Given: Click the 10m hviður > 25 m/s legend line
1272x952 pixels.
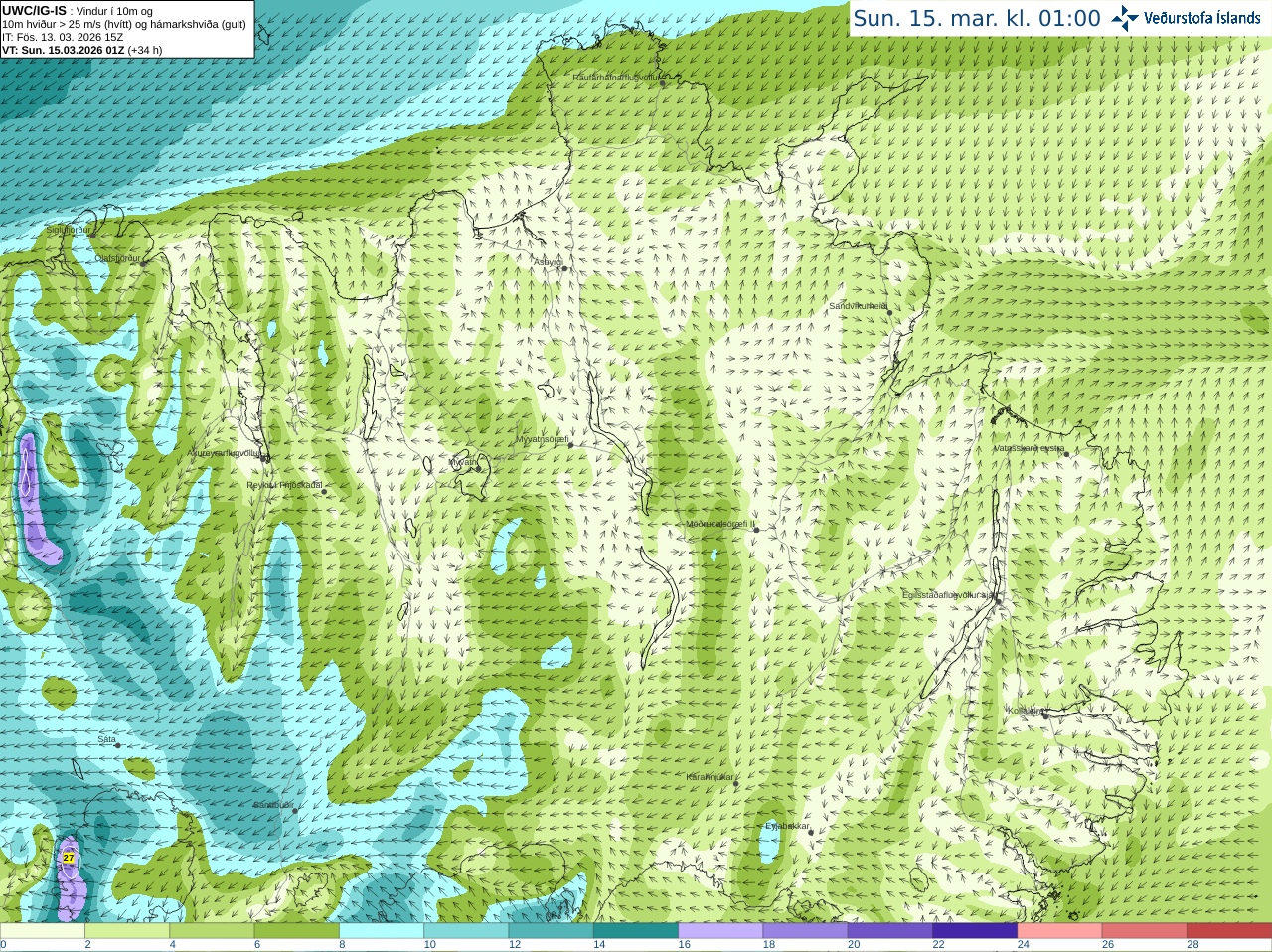Looking at the screenshot, I should [124, 24].
